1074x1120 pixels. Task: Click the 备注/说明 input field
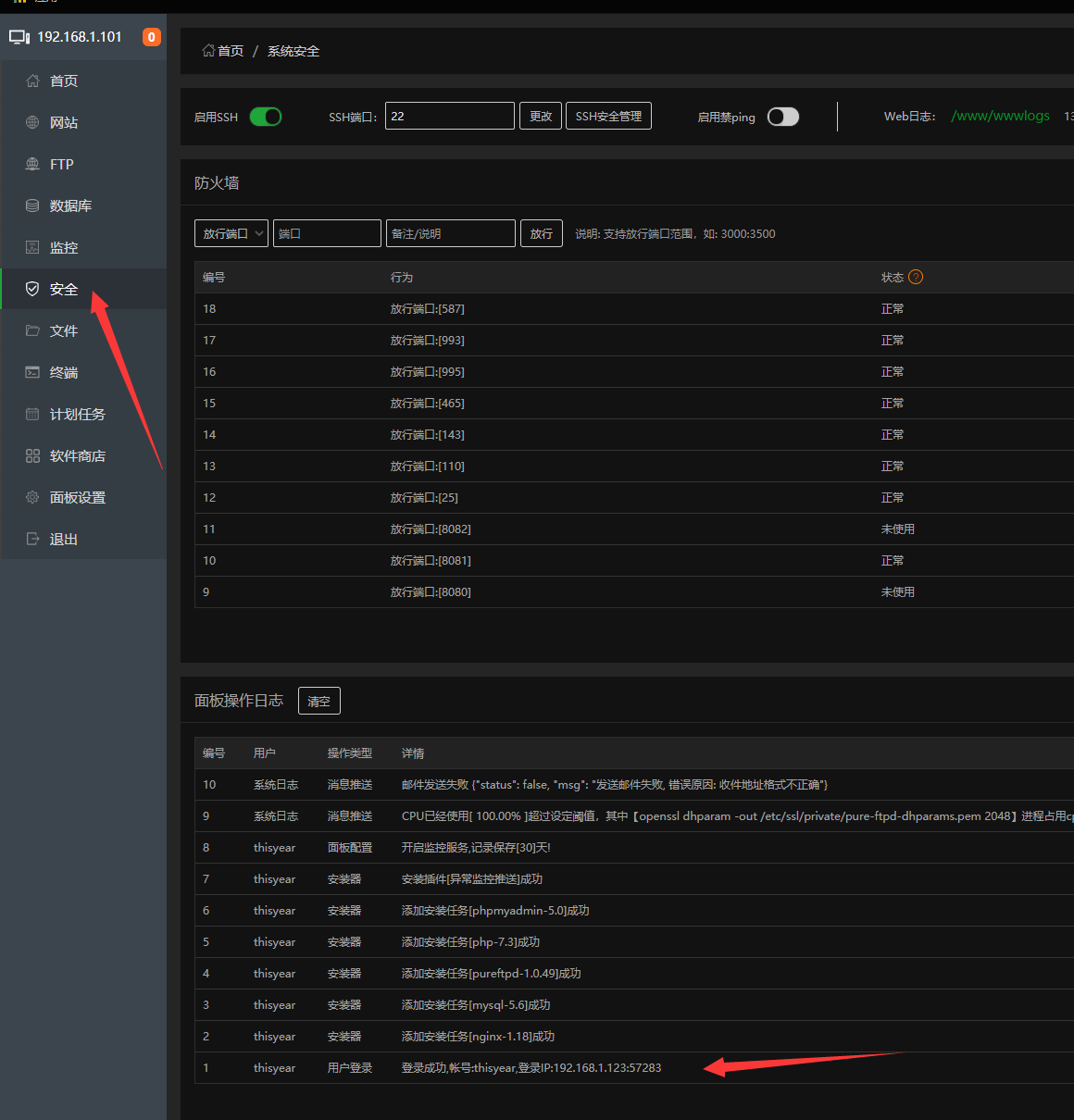point(451,233)
